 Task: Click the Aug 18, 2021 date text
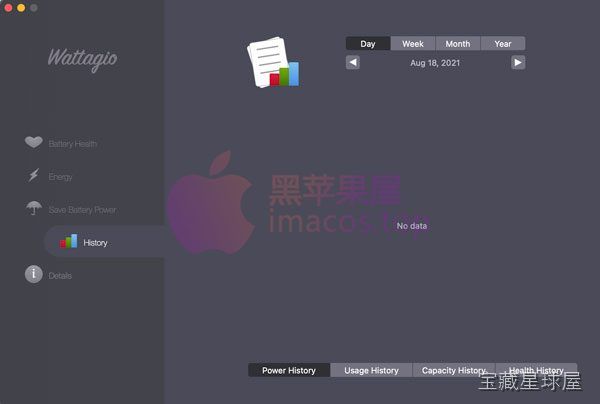[x=435, y=63]
